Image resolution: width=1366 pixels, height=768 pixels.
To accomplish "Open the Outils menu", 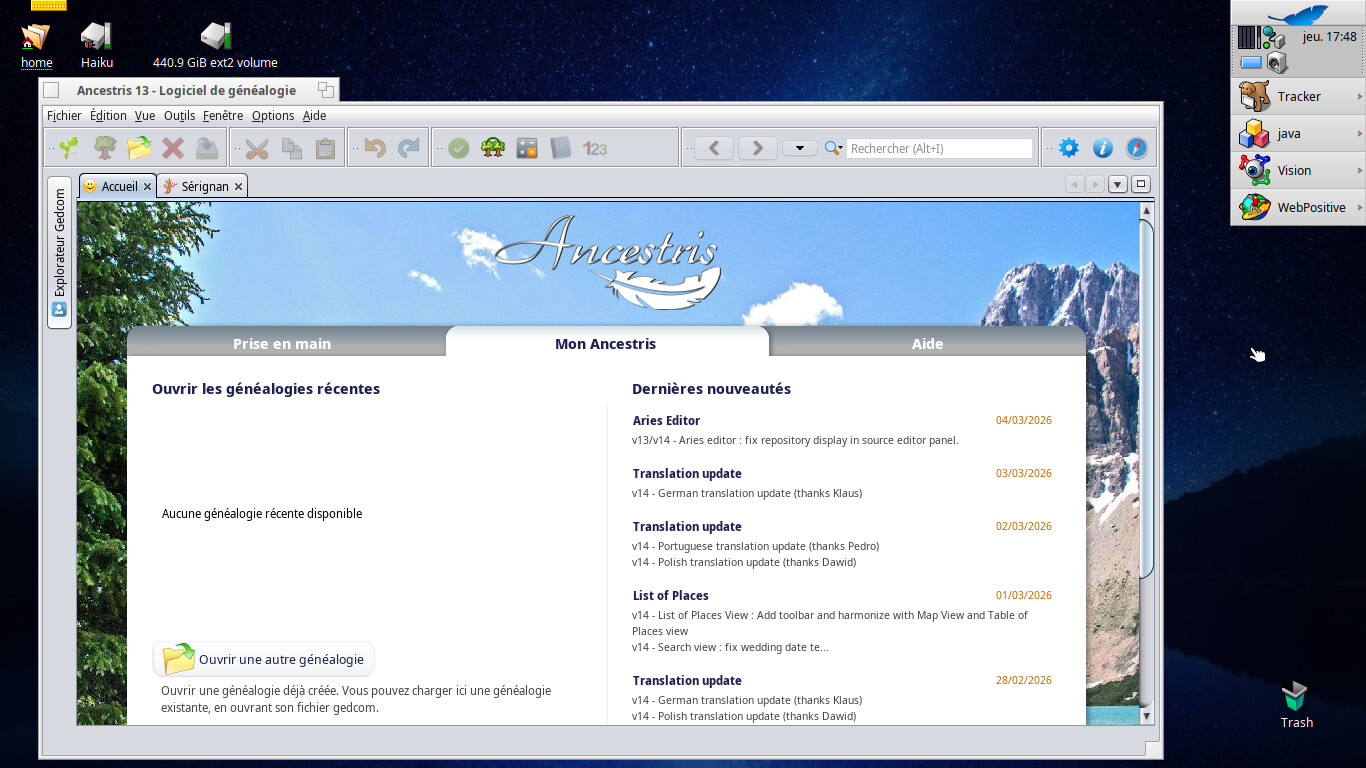I will point(179,116).
